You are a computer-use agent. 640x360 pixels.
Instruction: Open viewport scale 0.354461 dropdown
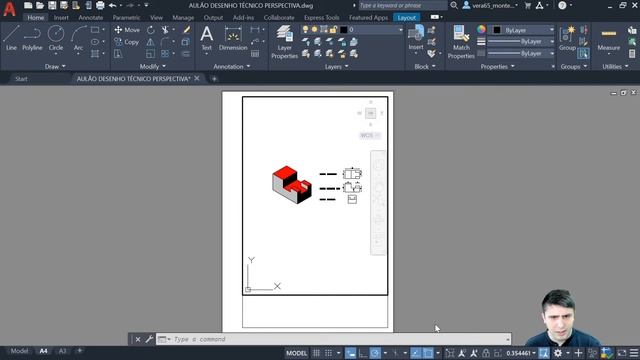521,353
